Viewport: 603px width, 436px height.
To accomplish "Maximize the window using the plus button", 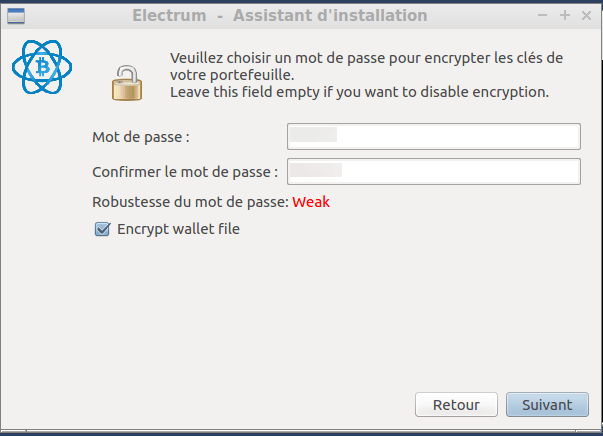I will pos(565,15).
